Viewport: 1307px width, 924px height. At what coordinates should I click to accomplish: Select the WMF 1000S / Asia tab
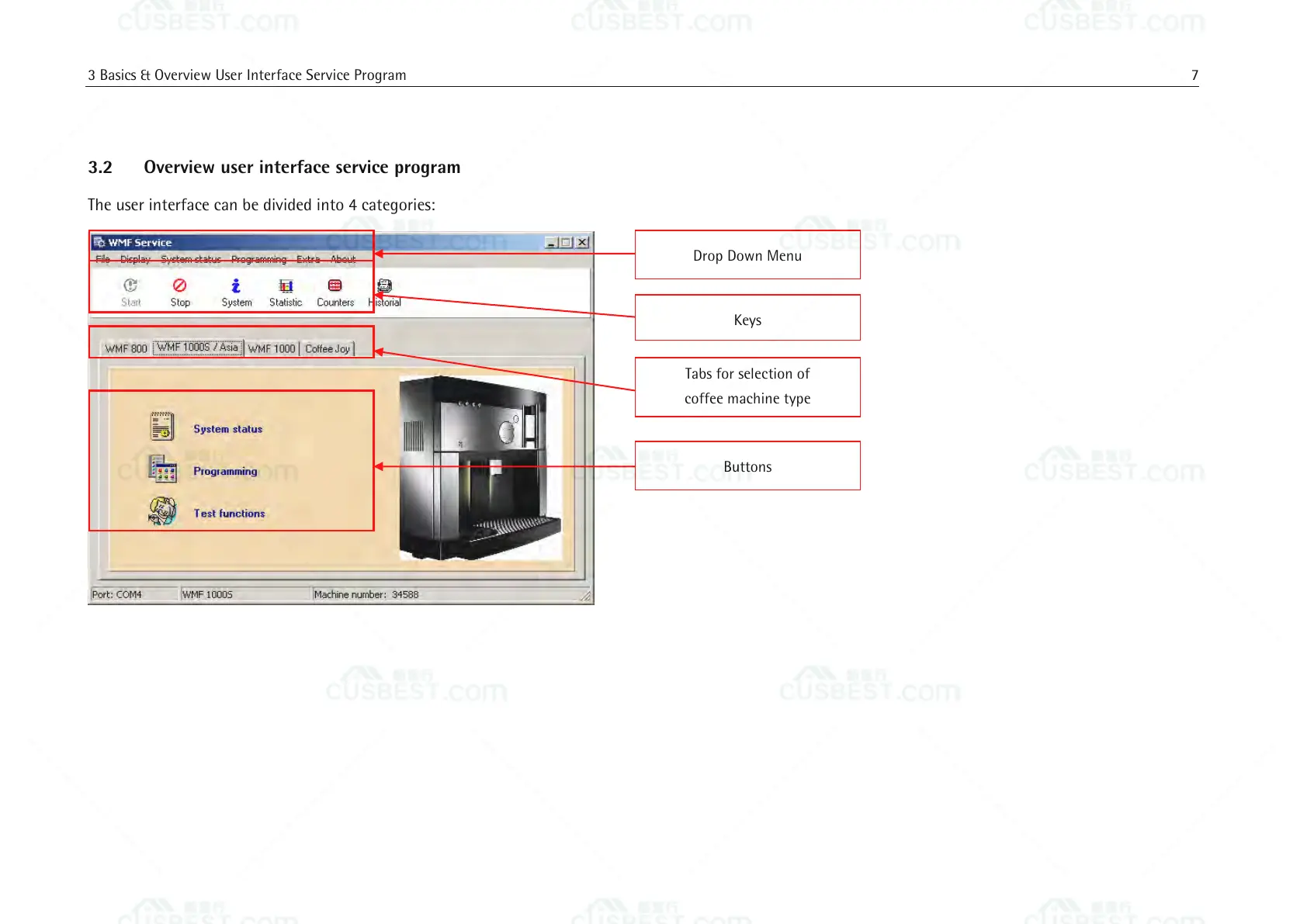(x=198, y=348)
